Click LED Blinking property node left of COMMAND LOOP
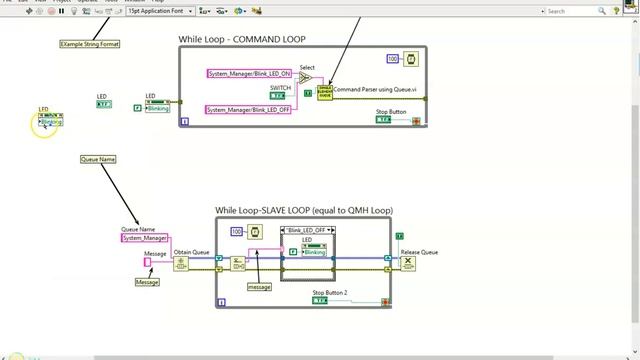 coord(158,106)
